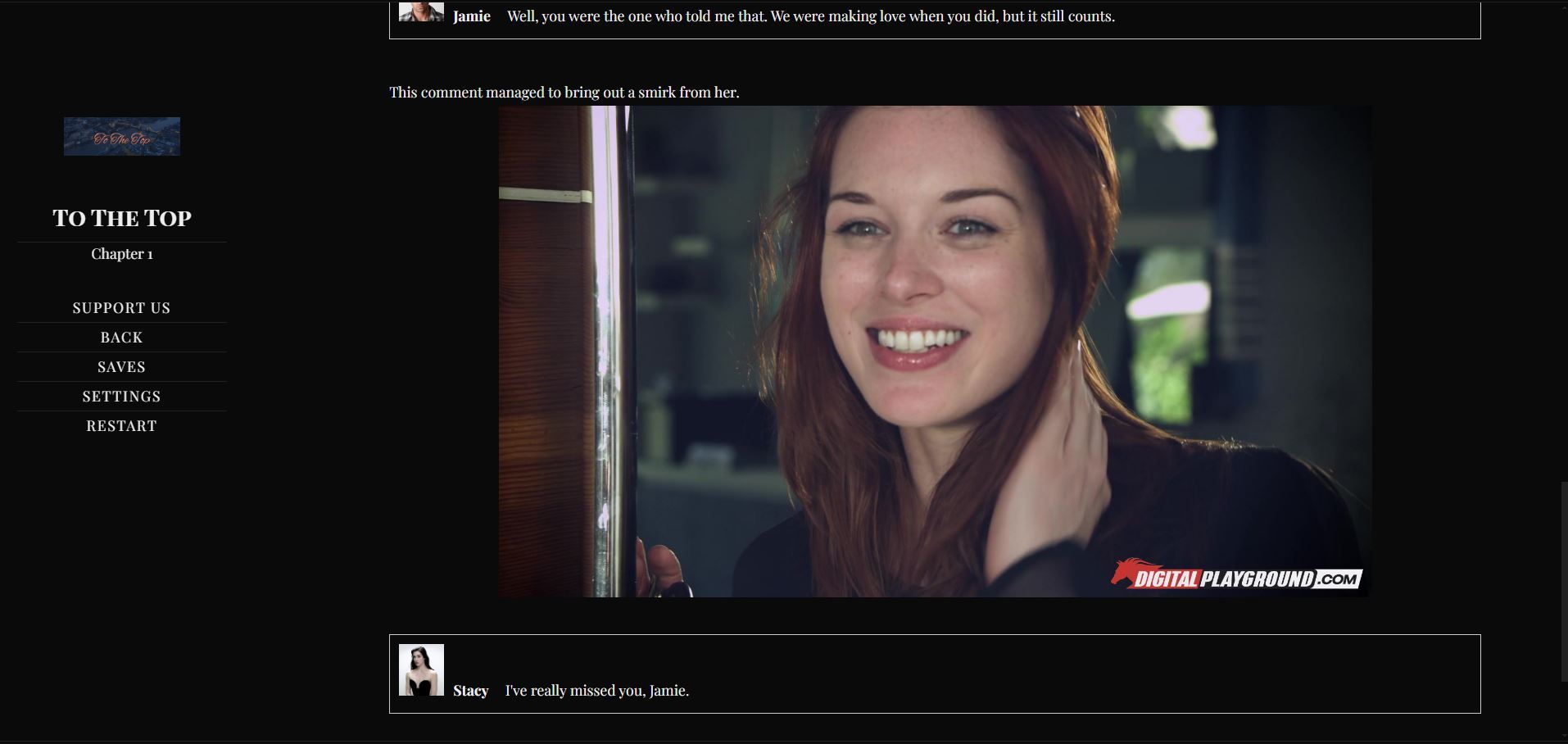Image resolution: width=1568 pixels, height=744 pixels.
Task: Click the TO THE TOP title heading
Action: point(122,218)
